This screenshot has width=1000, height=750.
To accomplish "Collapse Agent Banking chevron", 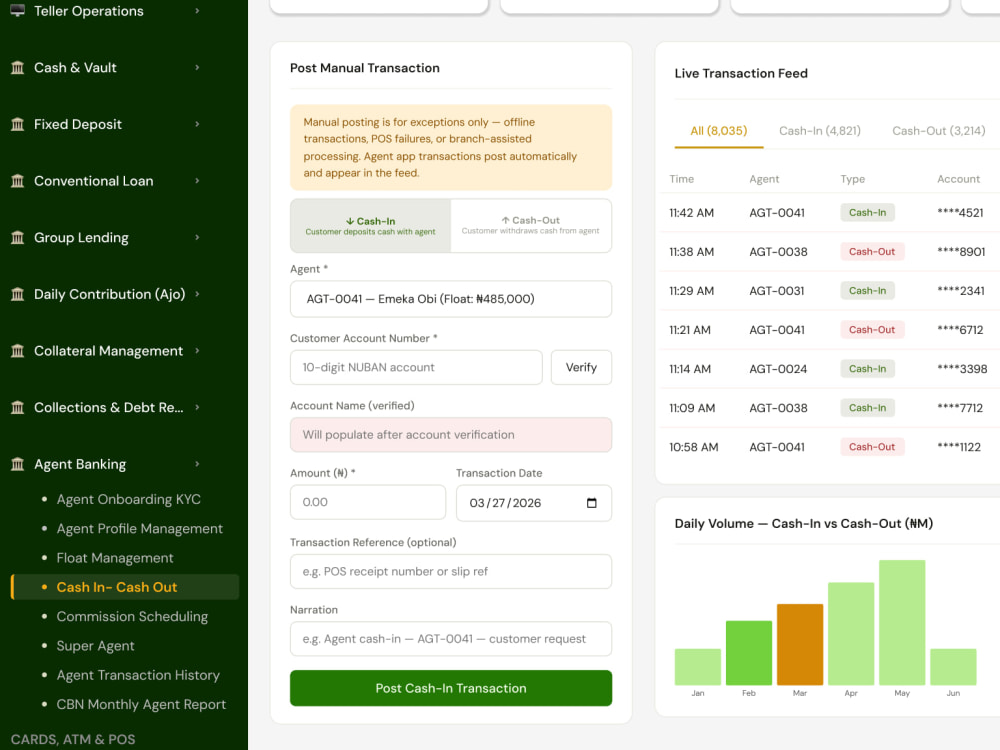I will click(x=197, y=464).
